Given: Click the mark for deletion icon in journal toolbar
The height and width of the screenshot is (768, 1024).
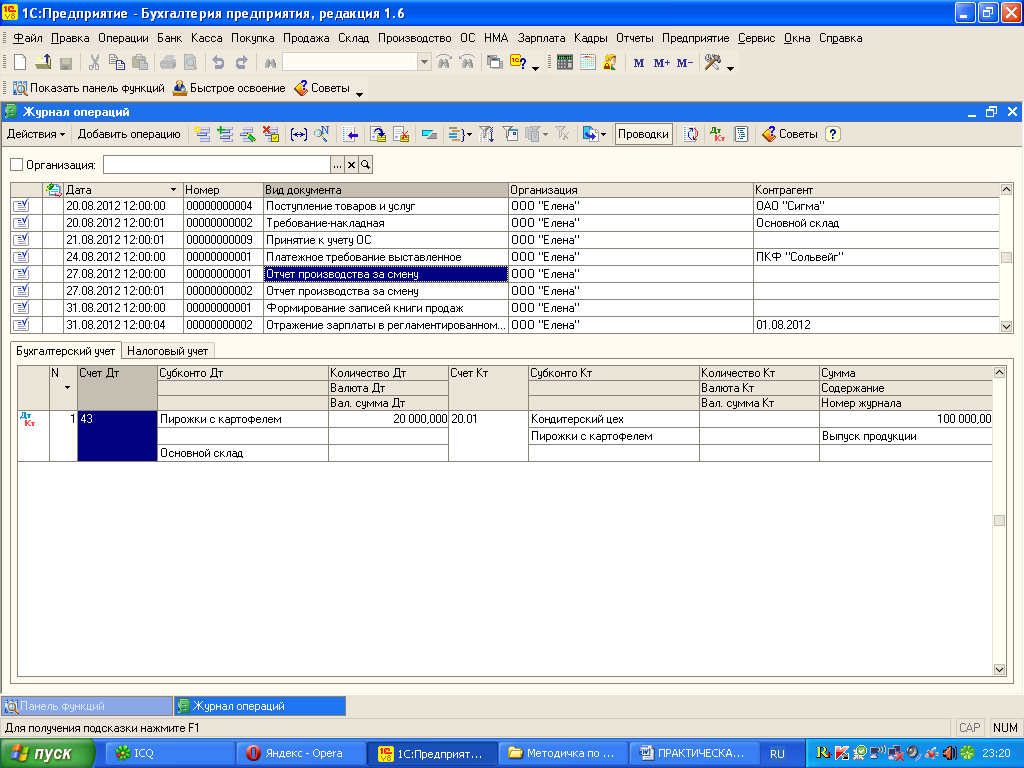Looking at the screenshot, I should 271,135.
